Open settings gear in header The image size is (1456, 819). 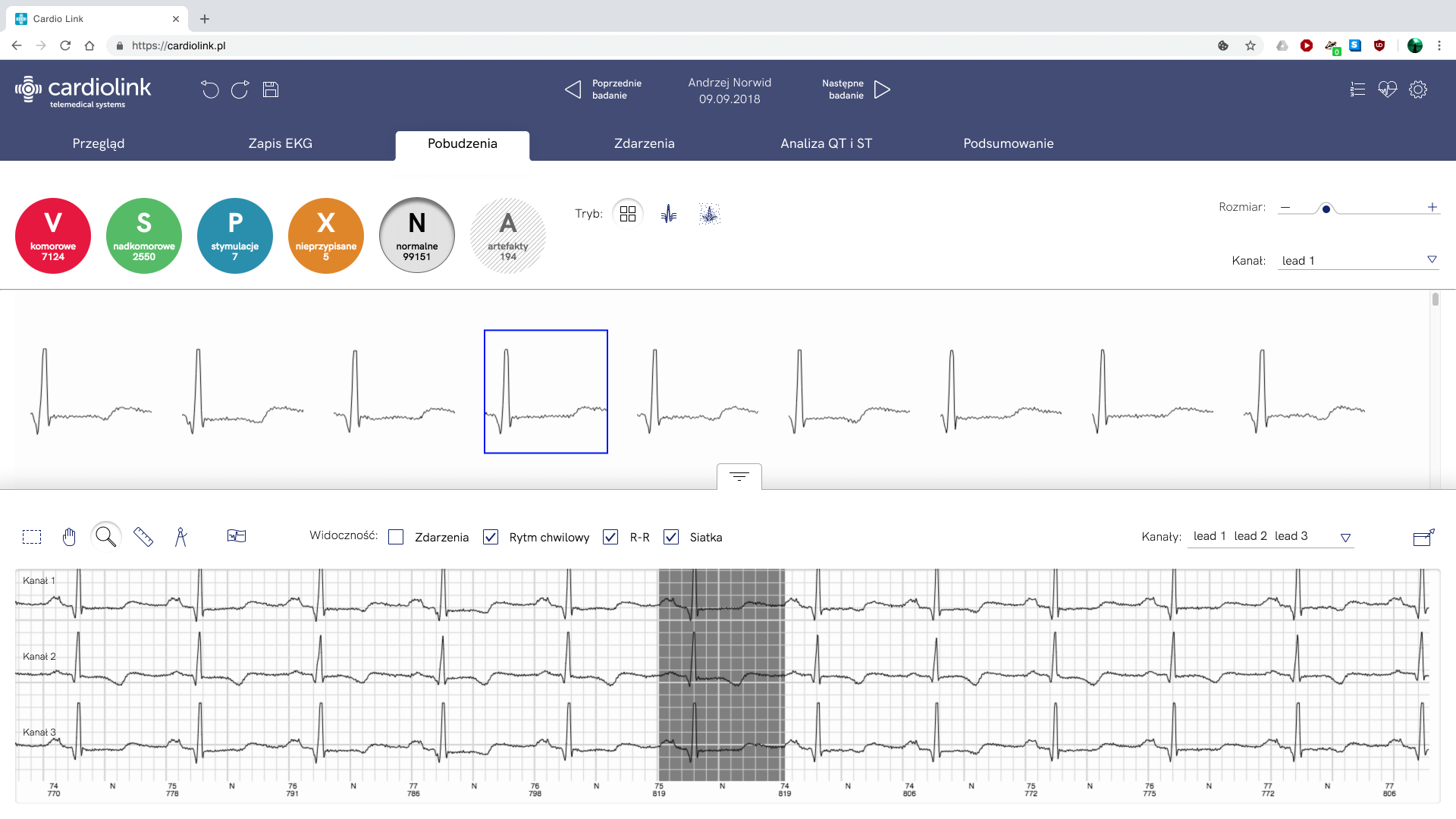pyautogui.click(x=1417, y=89)
